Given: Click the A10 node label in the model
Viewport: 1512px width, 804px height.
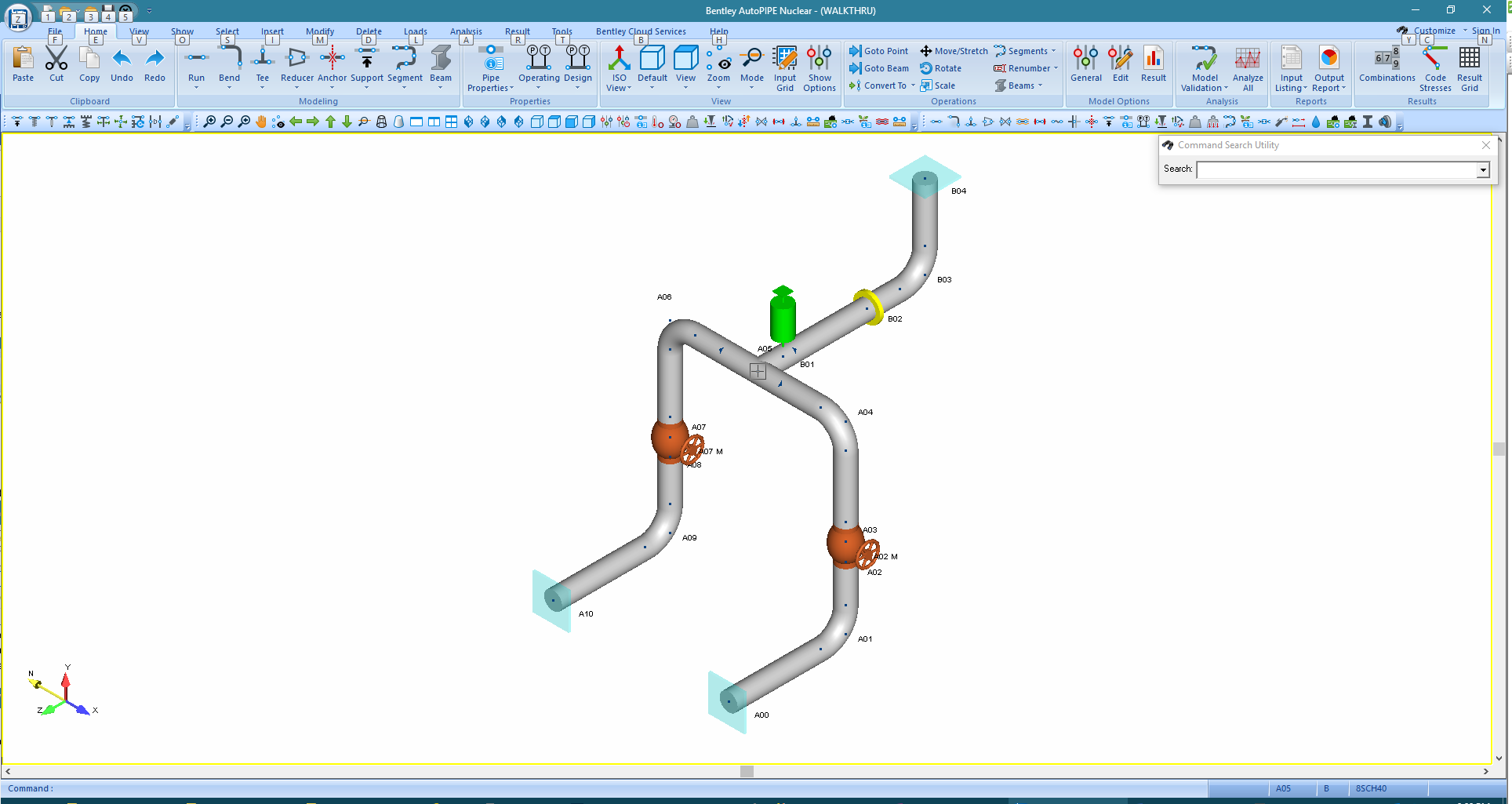Looking at the screenshot, I should click(x=586, y=613).
